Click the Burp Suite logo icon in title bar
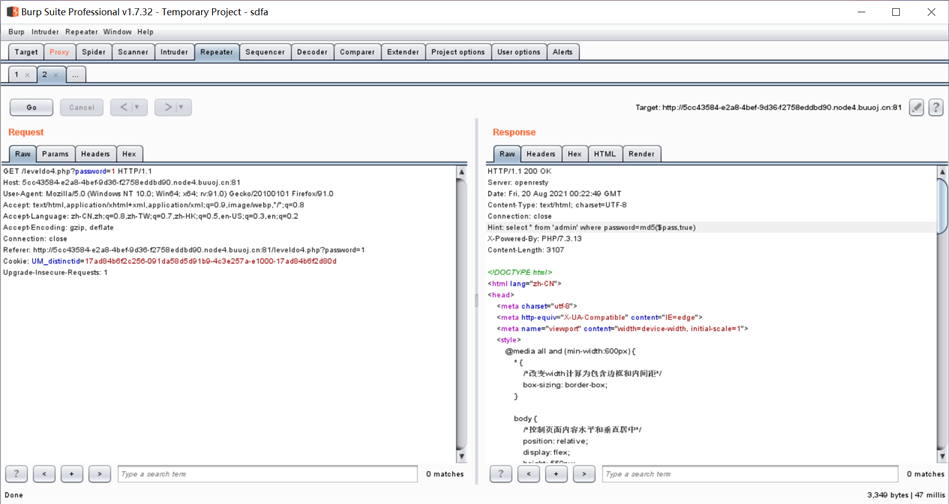The height and width of the screenshot is (504, 949). click(x=12, y=11)
